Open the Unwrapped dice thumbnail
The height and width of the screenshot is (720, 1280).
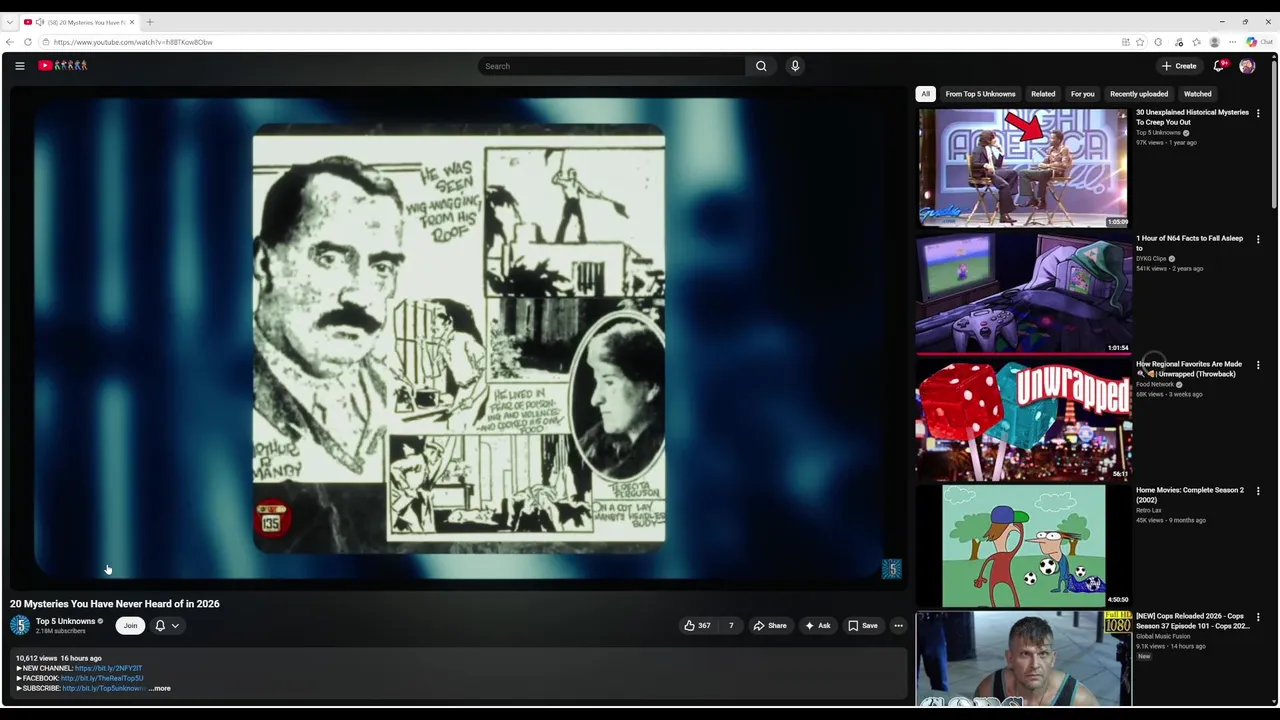pos(1023,420)
